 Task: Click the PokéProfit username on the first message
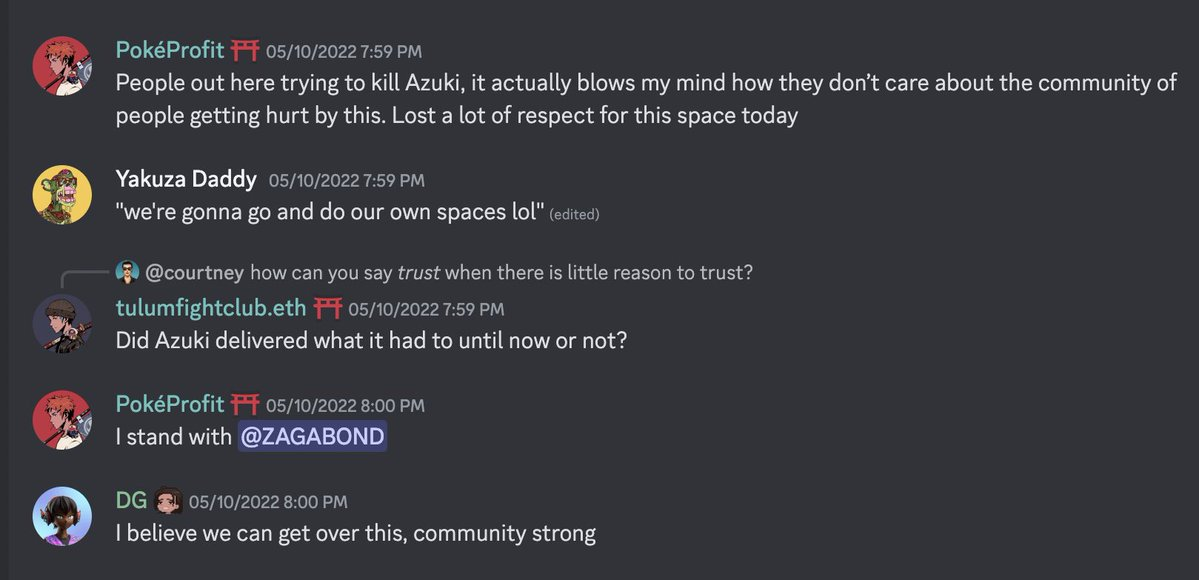[170, 50]
